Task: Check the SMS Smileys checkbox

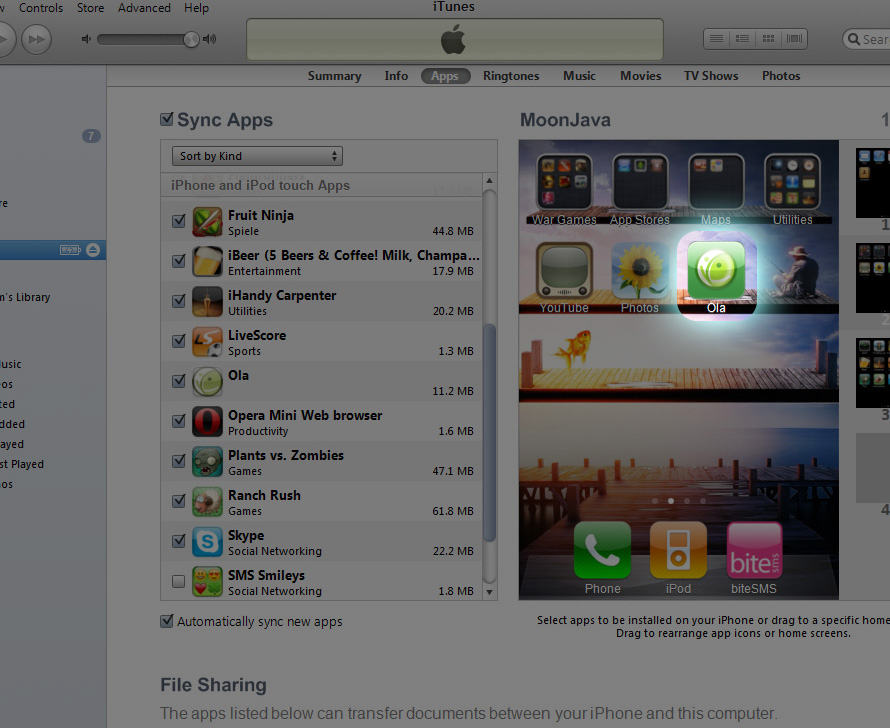Action: (x=179, y=581)
